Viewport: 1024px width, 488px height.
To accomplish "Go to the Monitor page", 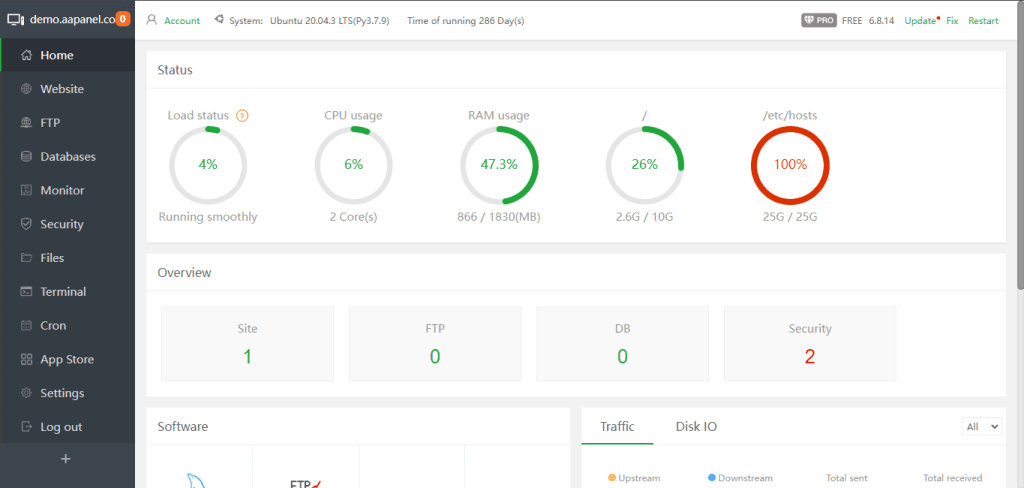I will point(68,190).
